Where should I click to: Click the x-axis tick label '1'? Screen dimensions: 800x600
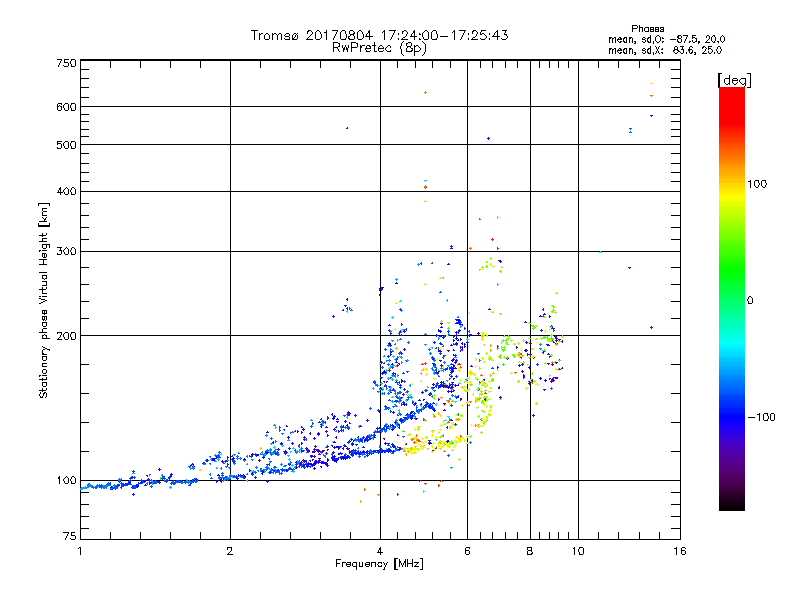[x=80, y=551]
